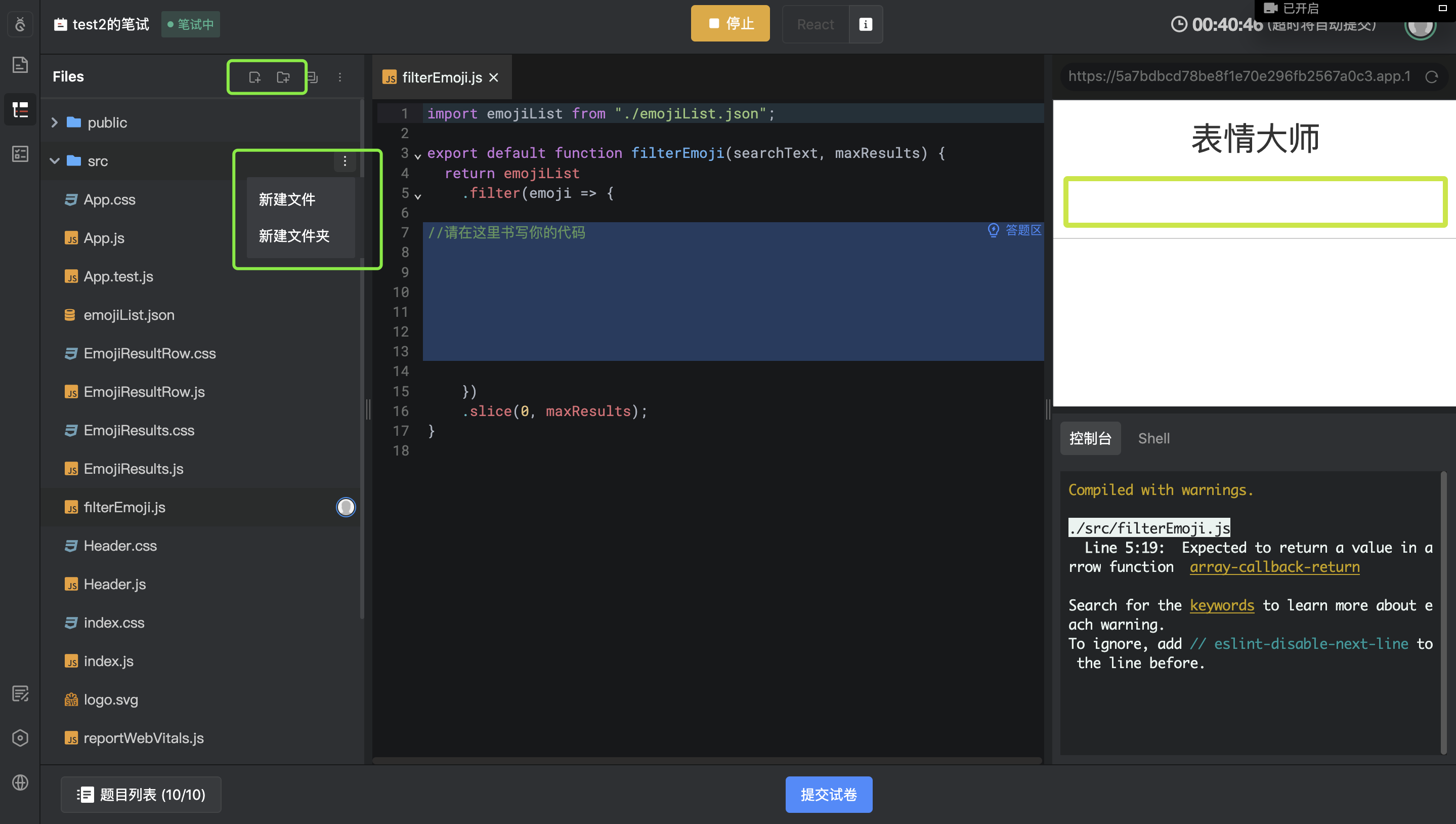Choose 新建文件 from the context menu

point(301,199)
